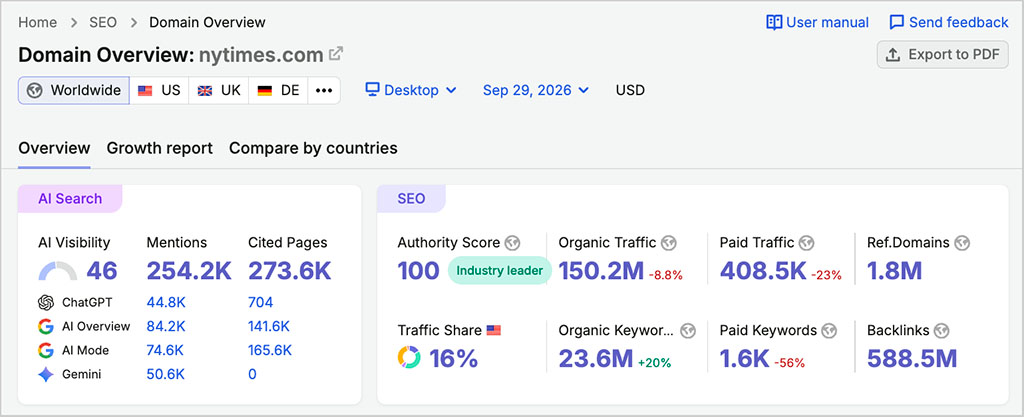1024x417 pixels.
Task: Click the Export to PDF button
Action: tap(943, 55)
